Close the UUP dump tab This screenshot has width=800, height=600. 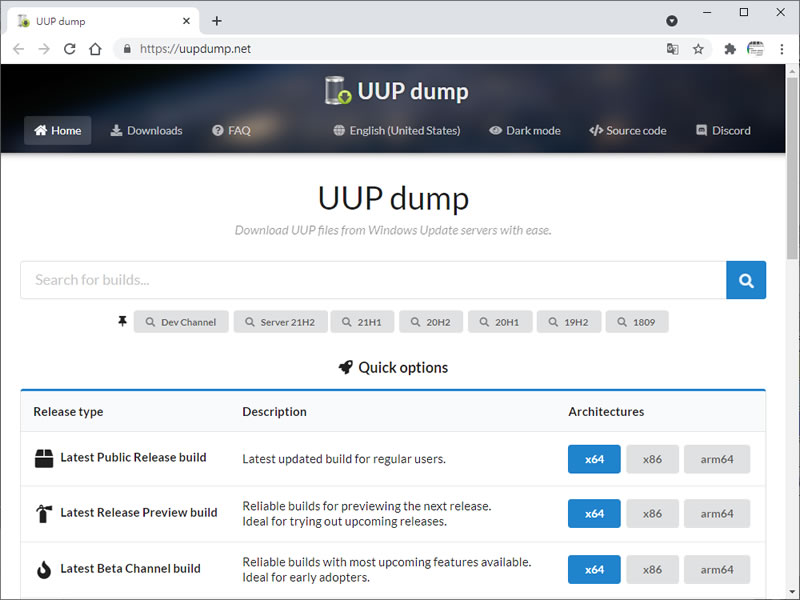coord(186,21)
